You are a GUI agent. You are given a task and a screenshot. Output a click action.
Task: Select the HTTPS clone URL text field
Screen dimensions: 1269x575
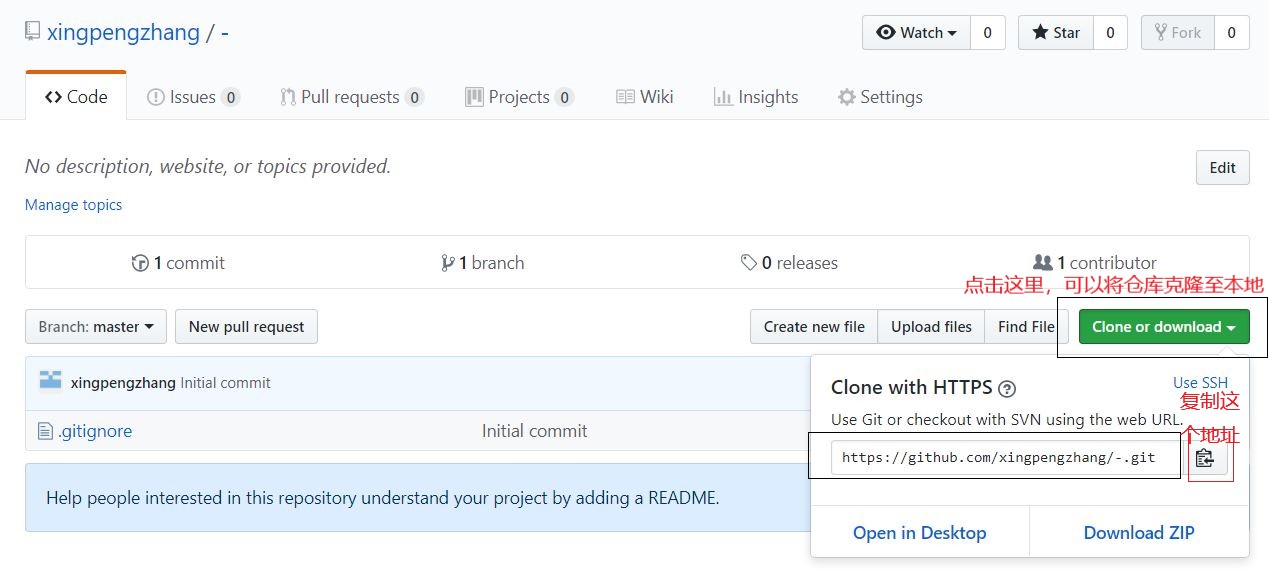point(998,457)
